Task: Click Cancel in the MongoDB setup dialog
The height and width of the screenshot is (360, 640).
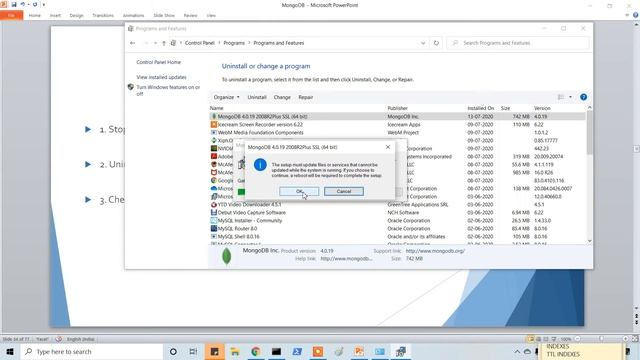Action: 344,191
